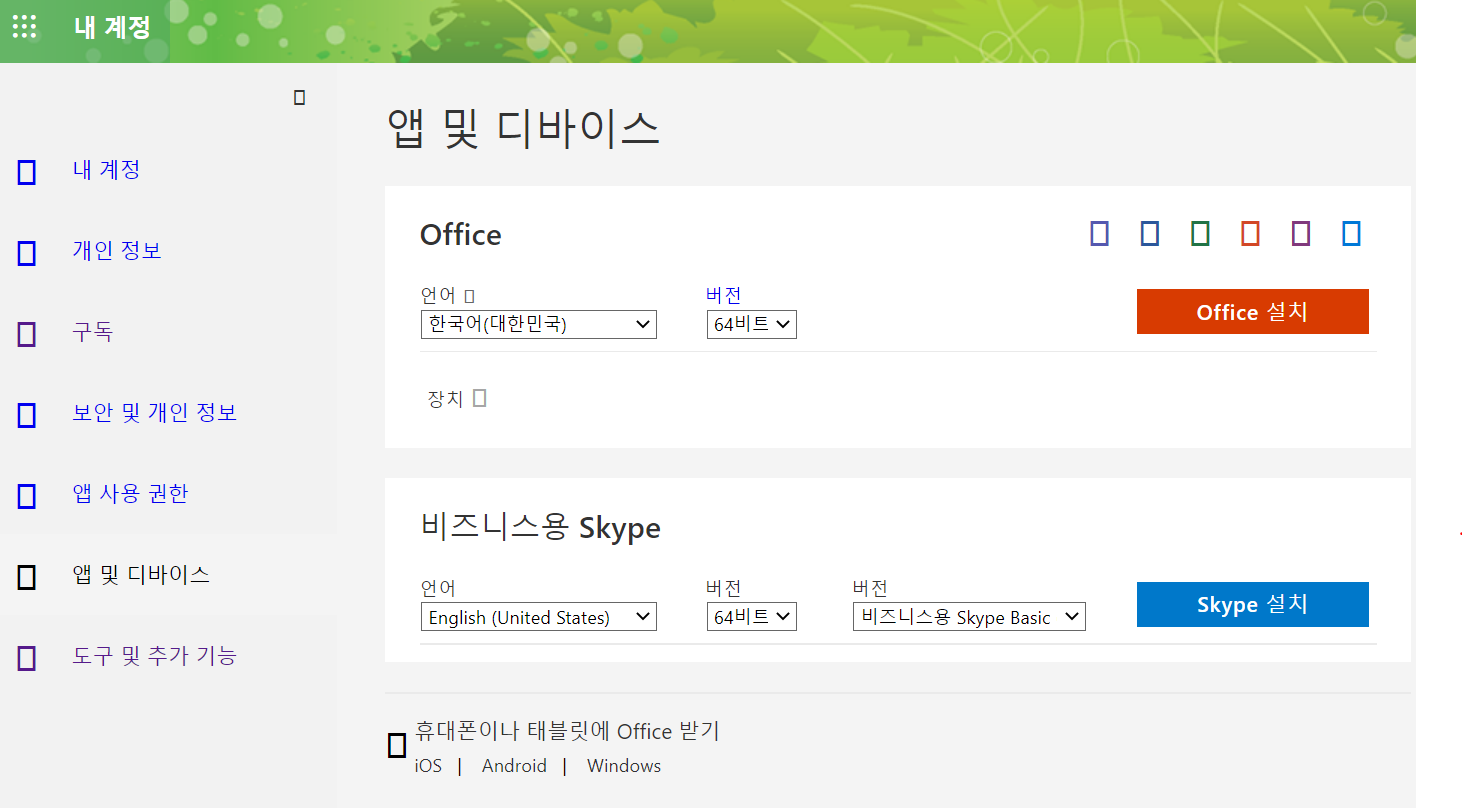The image size is (1462, 808).
Task: Click the Office section heading
Action: coord(461,235)
